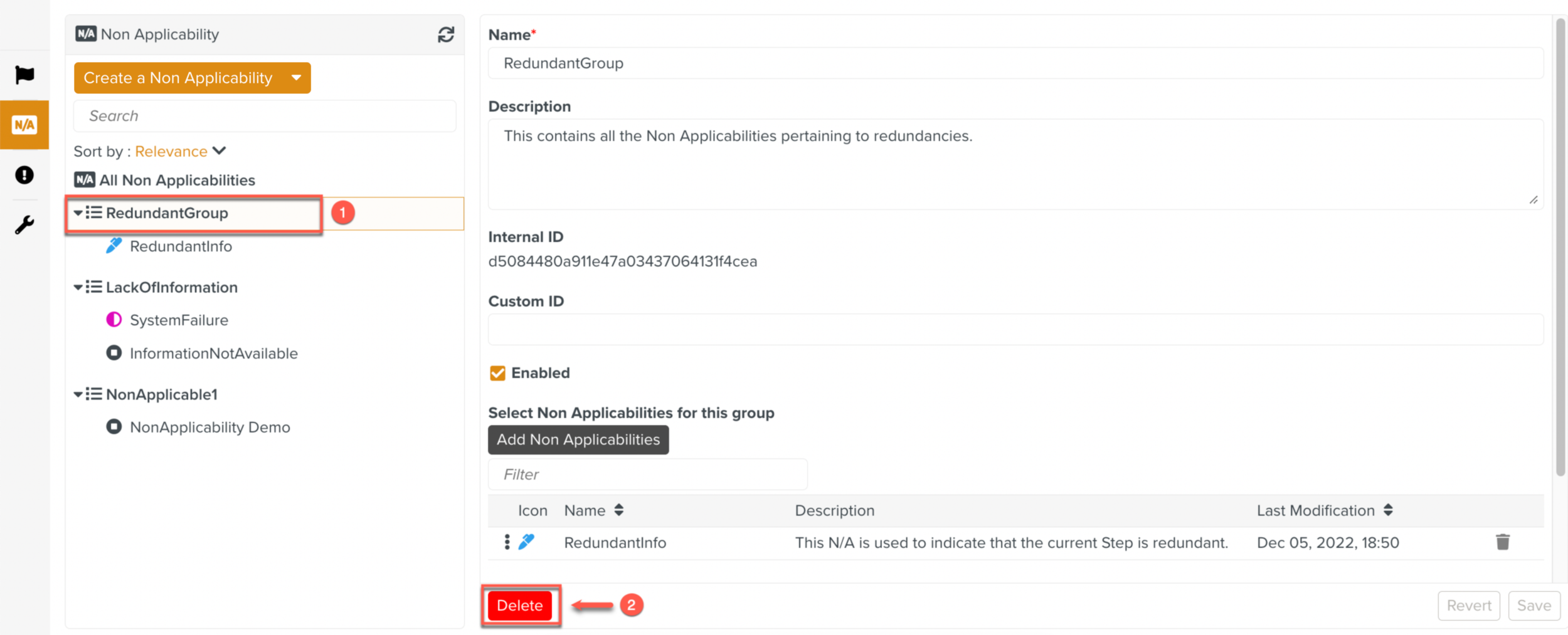Click the flag icon in the sidebar
This screenshot has width=1568, height=635.
click(24, 75)
